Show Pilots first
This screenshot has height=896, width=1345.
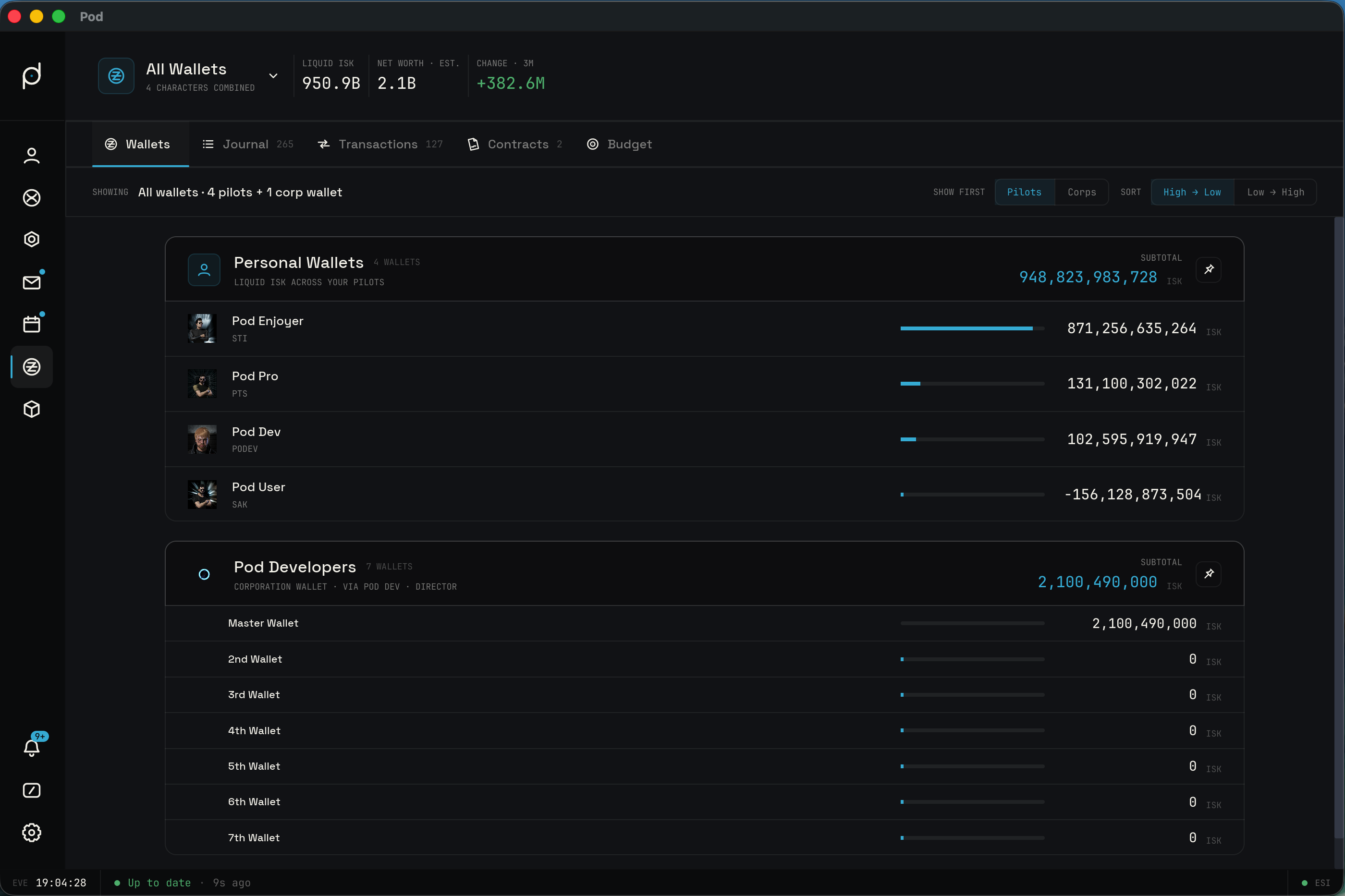click(x=1024, y=192)
